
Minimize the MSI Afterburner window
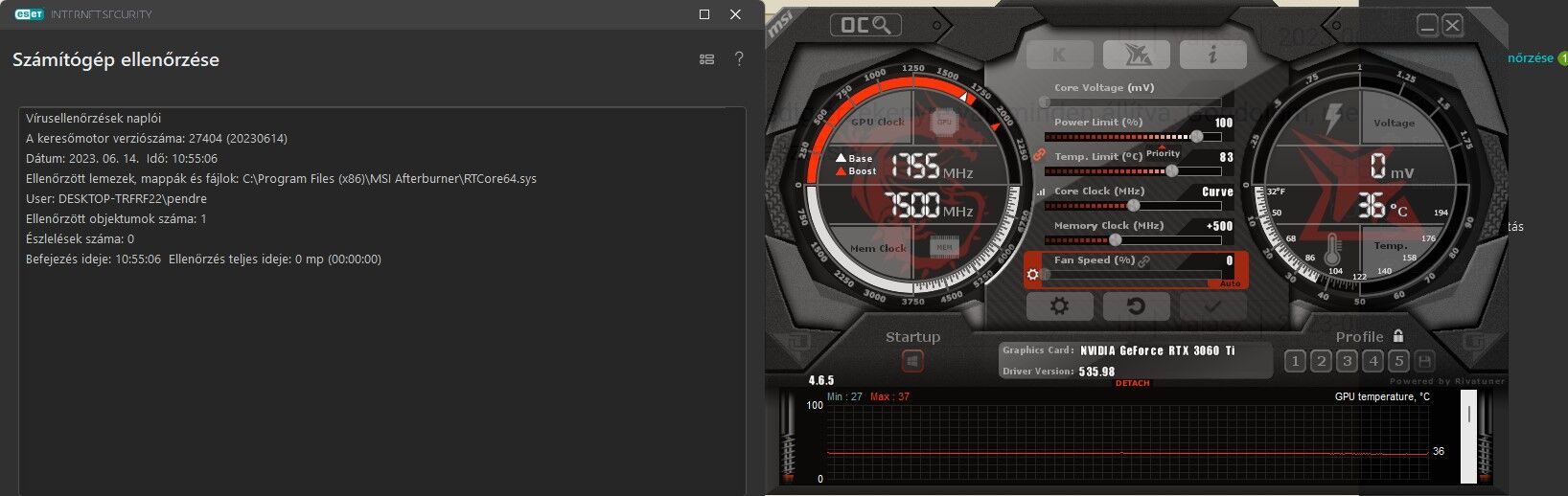coord(1427,26)
